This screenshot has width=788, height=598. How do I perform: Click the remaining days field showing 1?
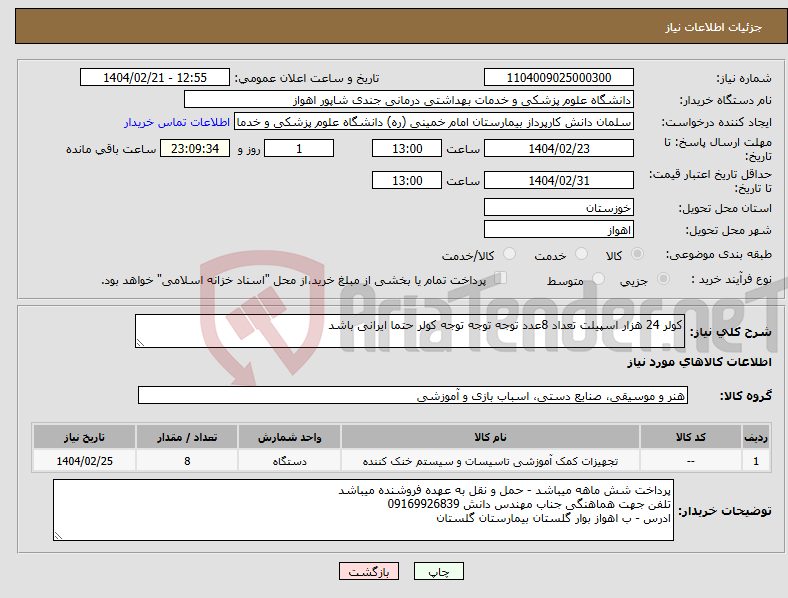[299, 148]
